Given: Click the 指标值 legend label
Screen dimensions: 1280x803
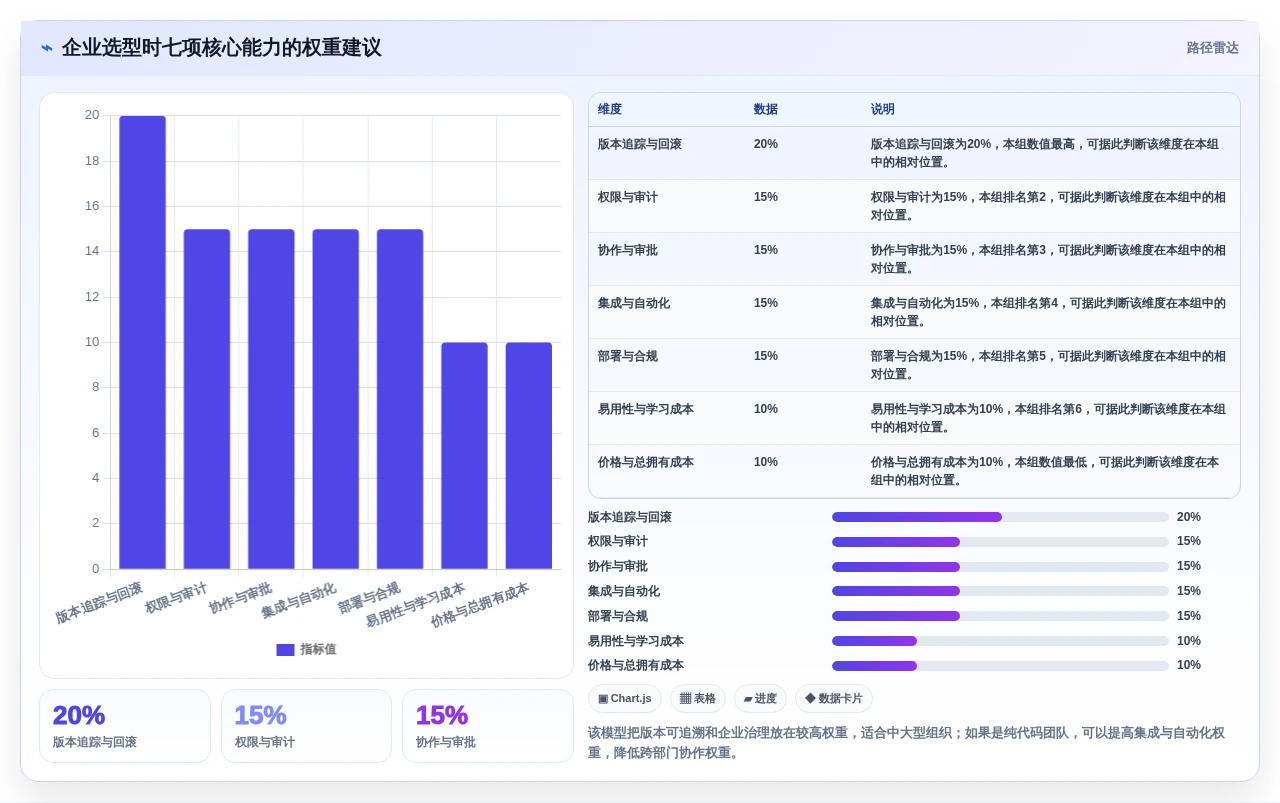Looking at the screenshot, I should point(318,650).
